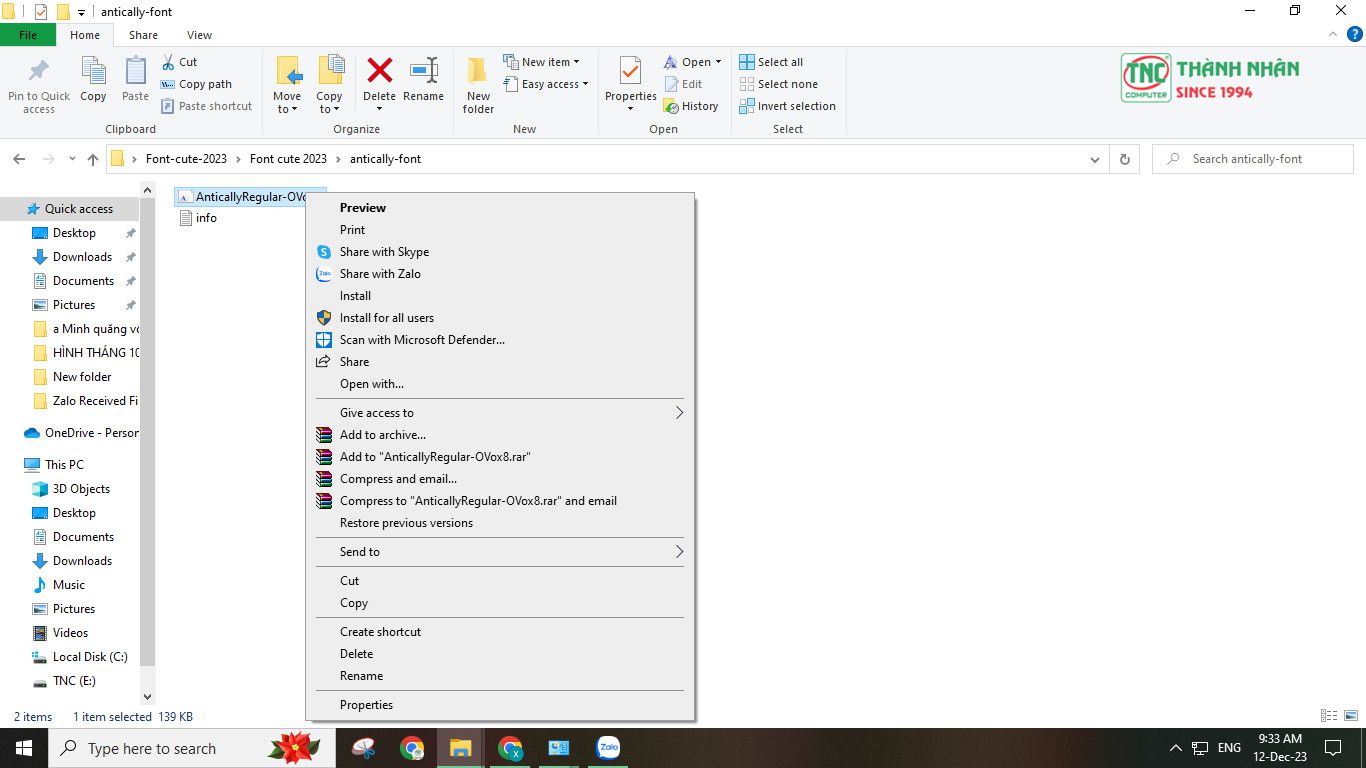
Task: Choose Properties at context menu bottom
Action: pos(366,705)
